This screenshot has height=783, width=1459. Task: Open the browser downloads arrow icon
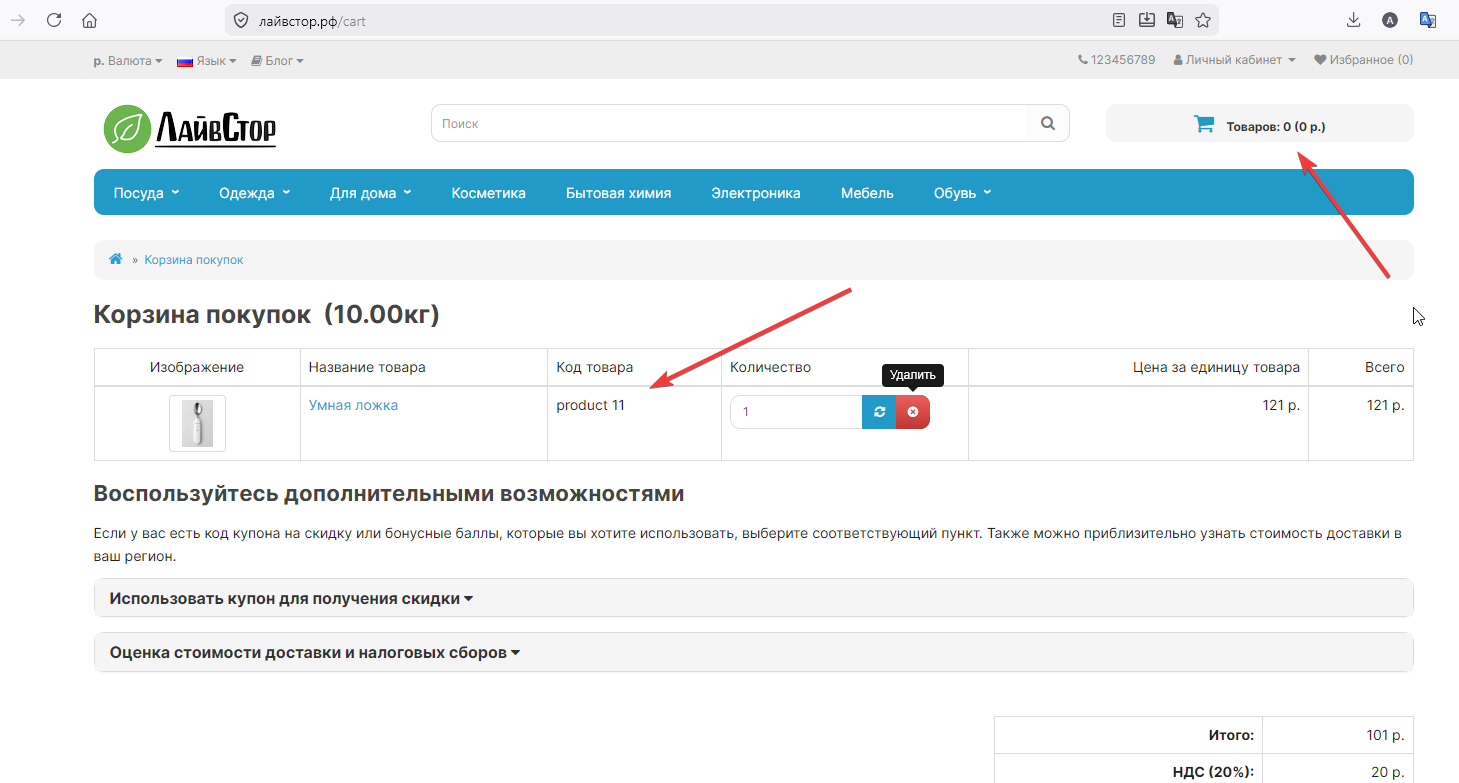pyautogui.click(x=1353, y=20)
